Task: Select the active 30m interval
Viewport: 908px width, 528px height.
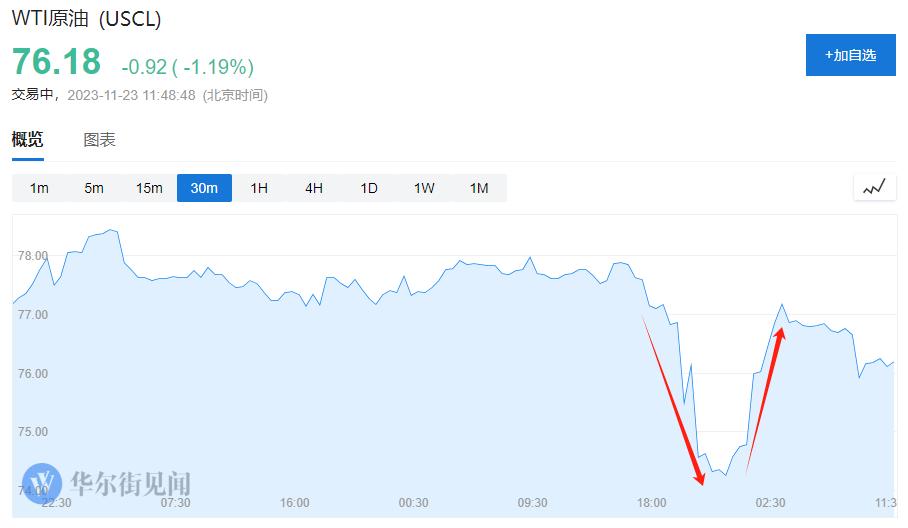Action: coord(204,188)
